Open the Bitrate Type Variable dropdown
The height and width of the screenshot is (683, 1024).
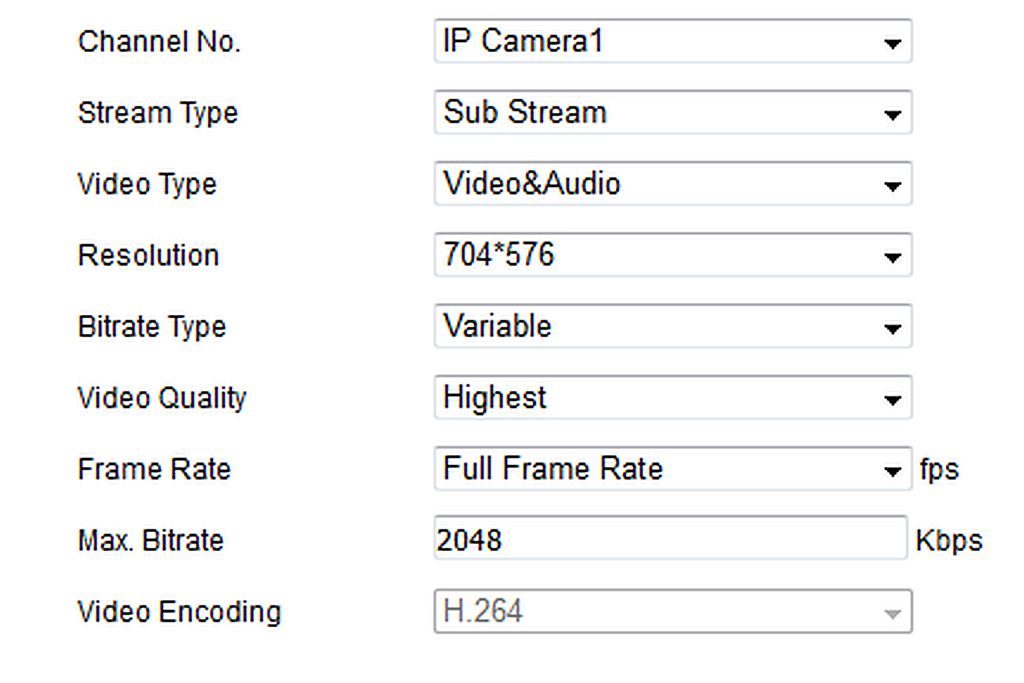[x=673, y=326]
